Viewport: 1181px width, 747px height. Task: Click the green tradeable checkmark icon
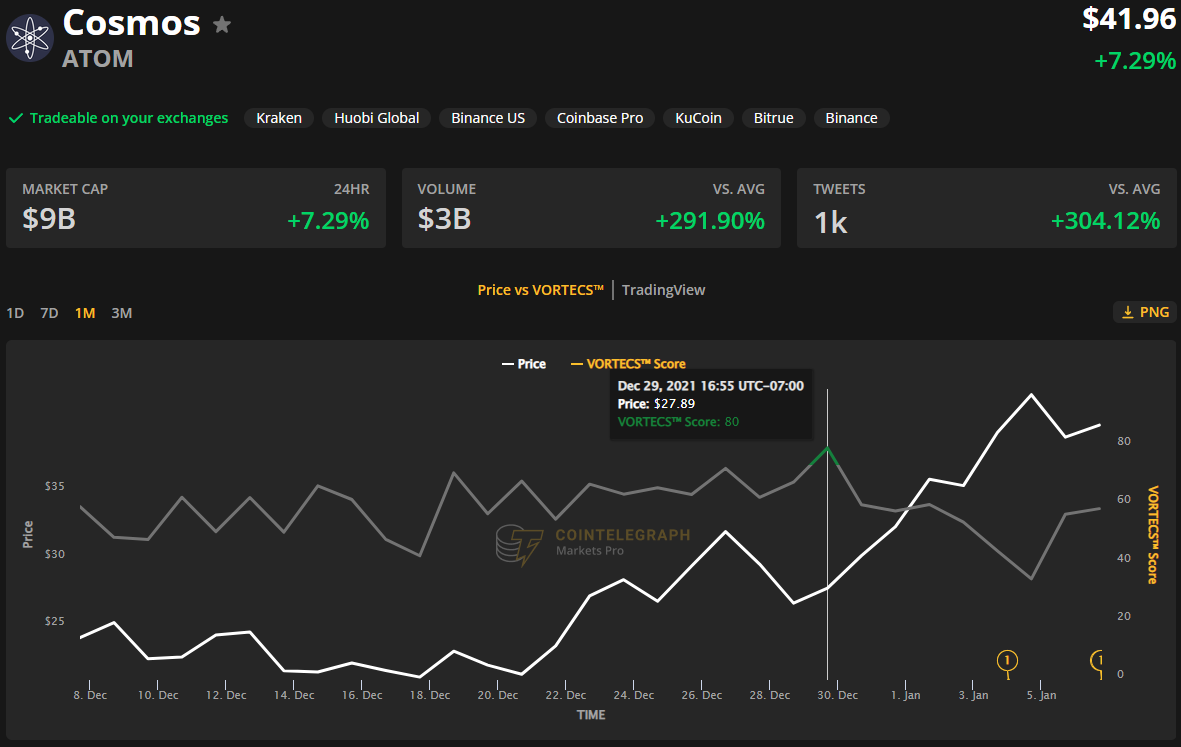point(15,118)
